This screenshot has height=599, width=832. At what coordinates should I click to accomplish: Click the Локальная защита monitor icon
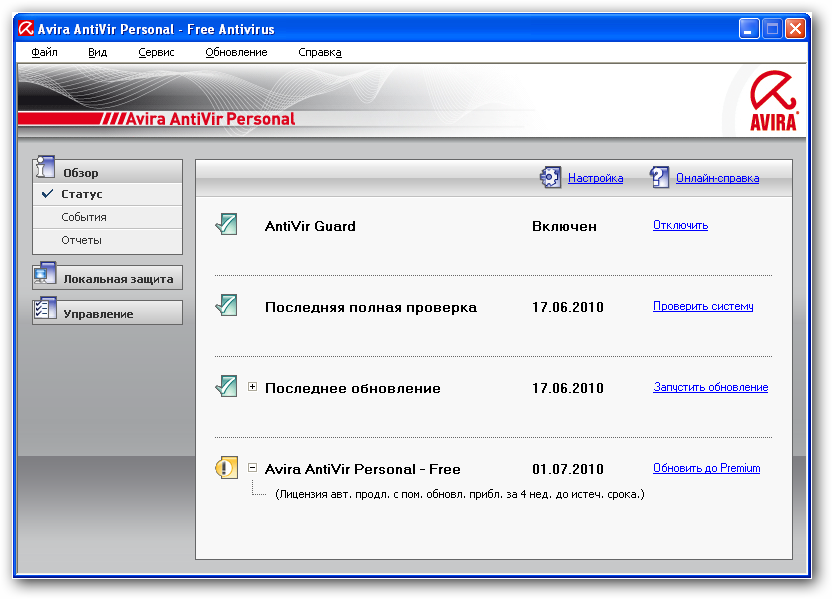(45, 273)
